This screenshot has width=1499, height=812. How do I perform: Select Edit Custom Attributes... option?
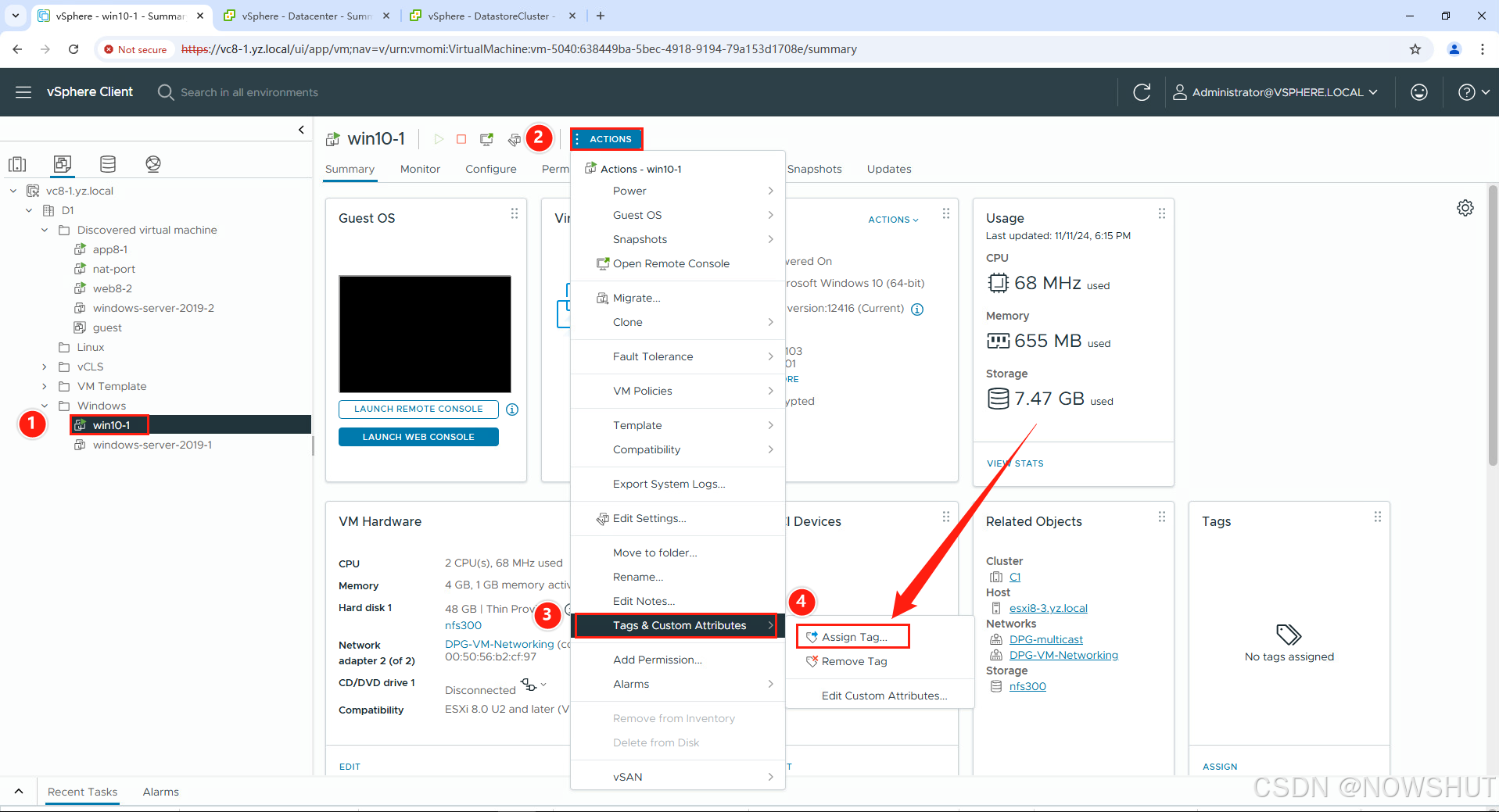click(880, 696)
